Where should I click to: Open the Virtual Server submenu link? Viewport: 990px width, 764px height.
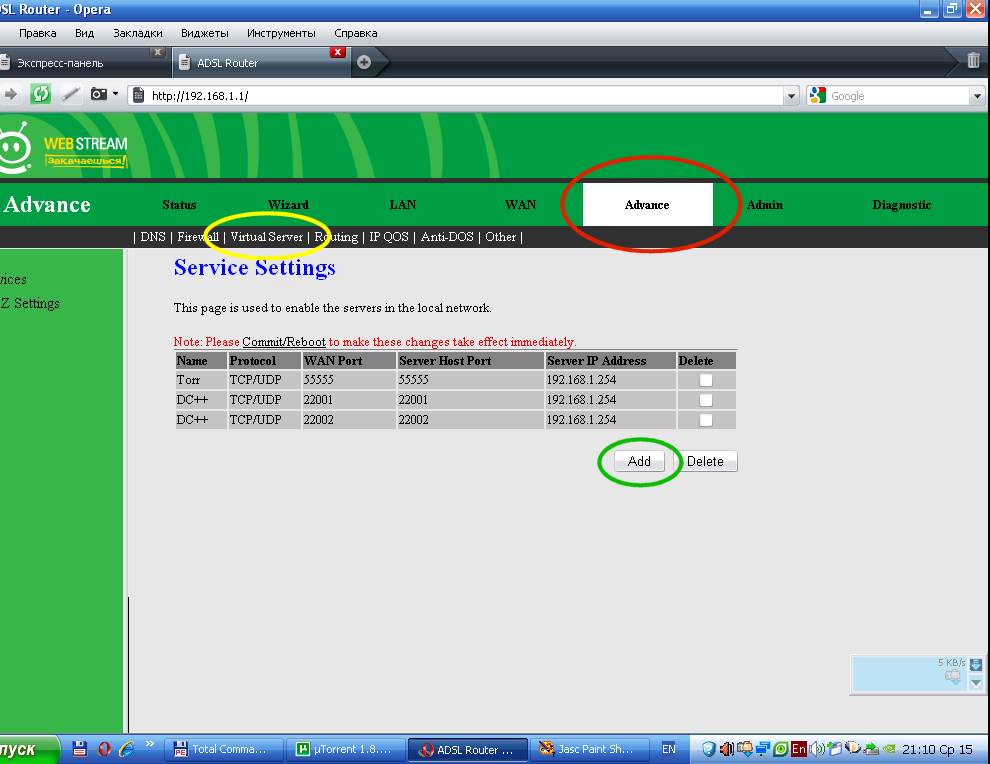click(266, 237)
